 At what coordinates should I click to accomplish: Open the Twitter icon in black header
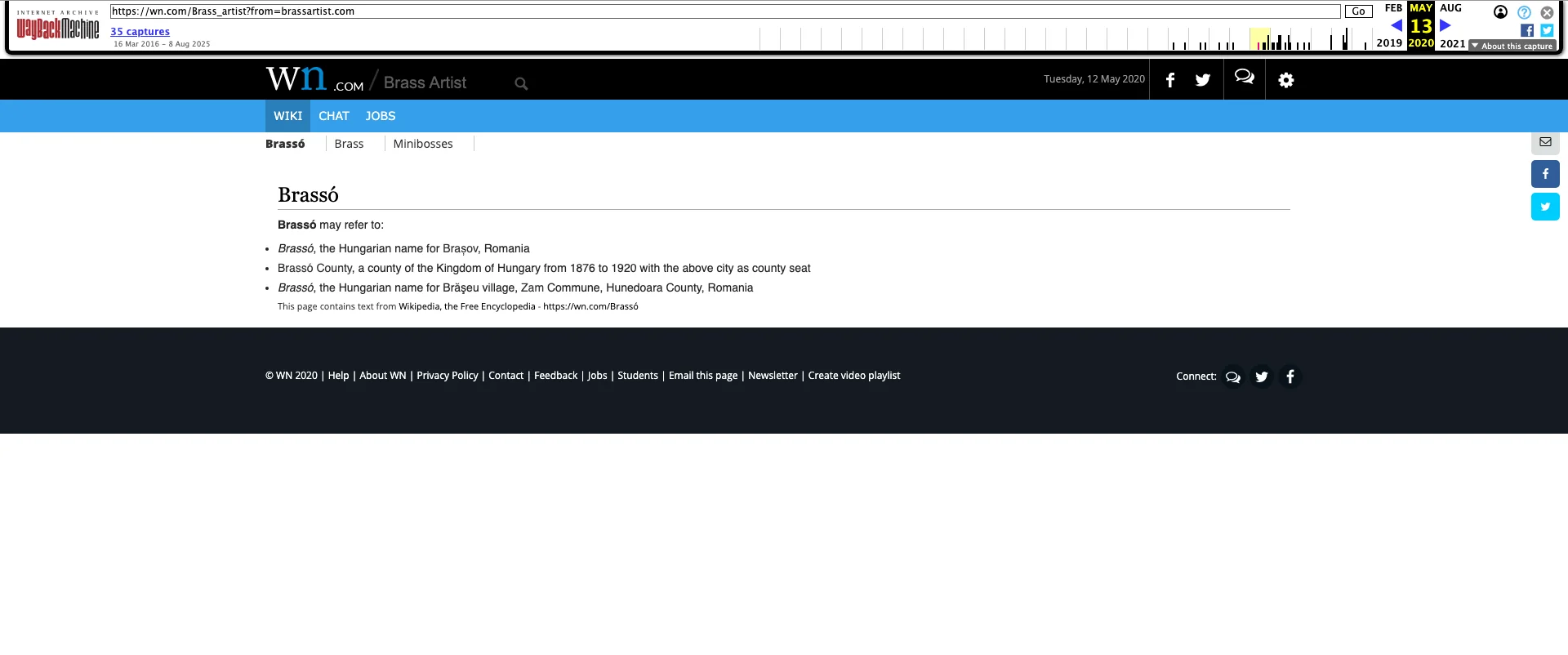tap(1202, 80)
